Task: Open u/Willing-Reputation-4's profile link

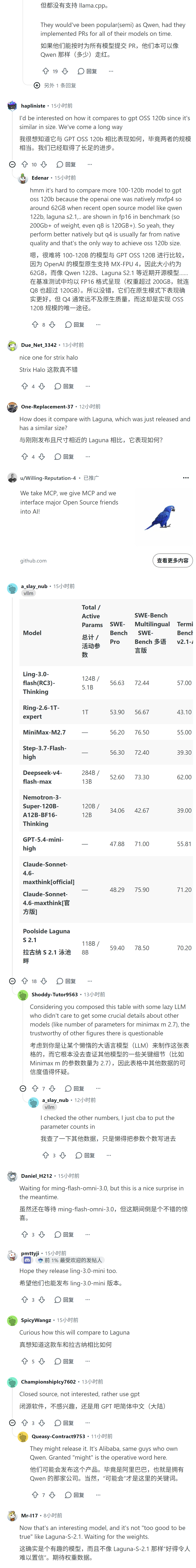Action: pyautogui.click(x=48, y=478)
